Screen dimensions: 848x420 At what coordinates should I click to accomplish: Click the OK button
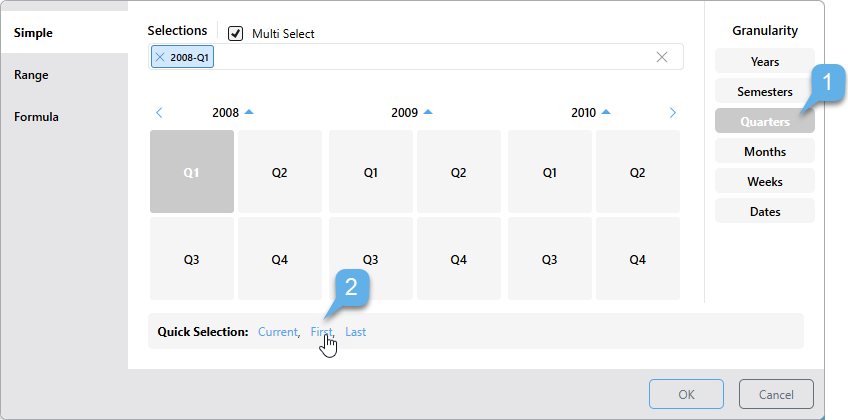pos(686,394)
